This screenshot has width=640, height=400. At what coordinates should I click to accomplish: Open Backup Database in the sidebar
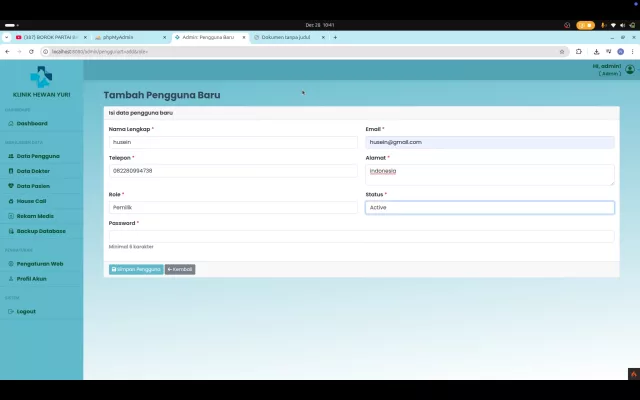[41, 231]
